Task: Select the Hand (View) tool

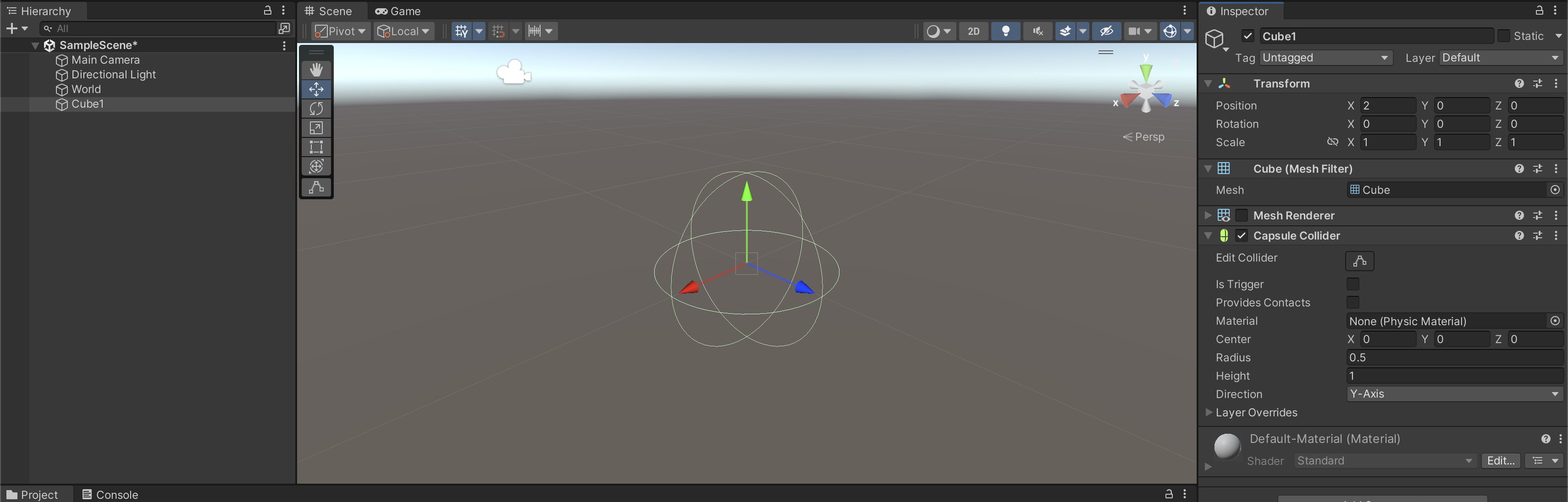Action: click(x=316, y=69)
